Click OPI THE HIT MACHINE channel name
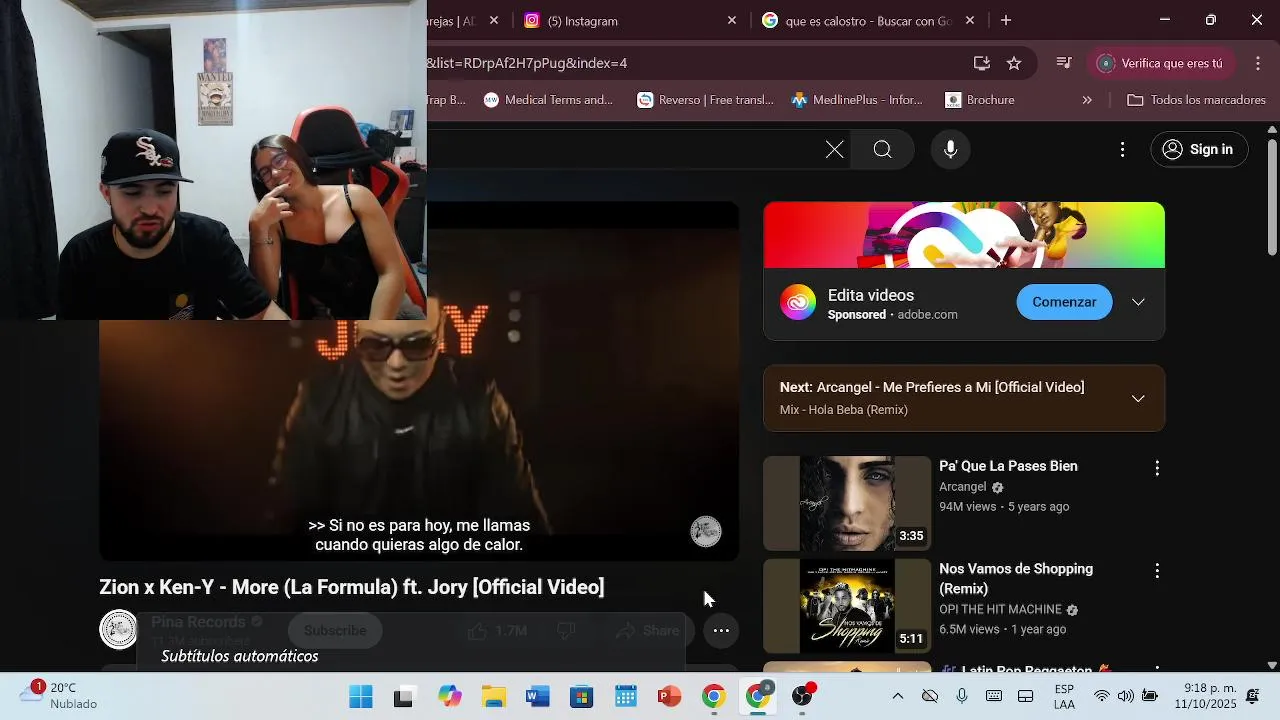 coord(1000,609)
